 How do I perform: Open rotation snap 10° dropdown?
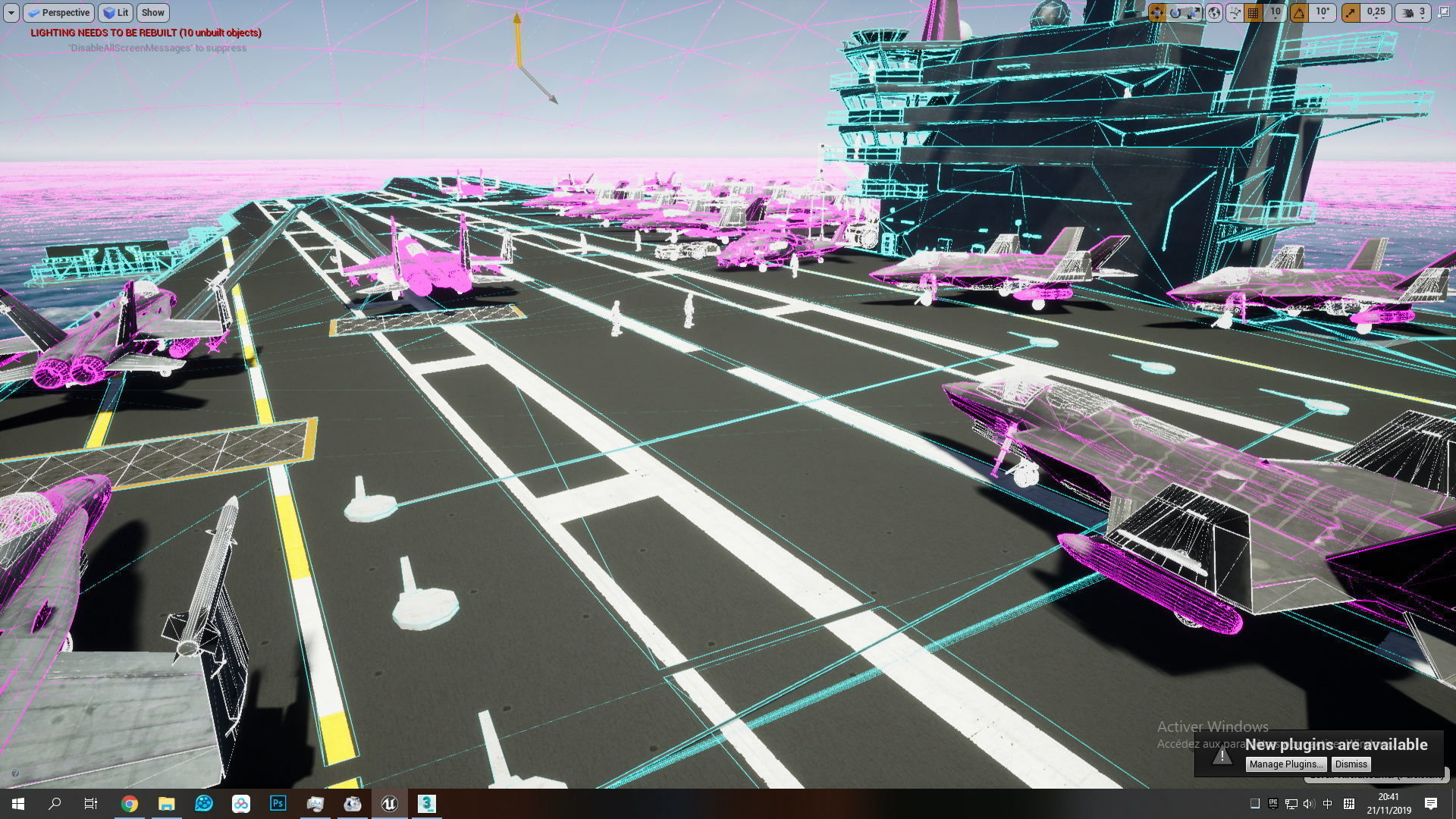(1323, 13)
